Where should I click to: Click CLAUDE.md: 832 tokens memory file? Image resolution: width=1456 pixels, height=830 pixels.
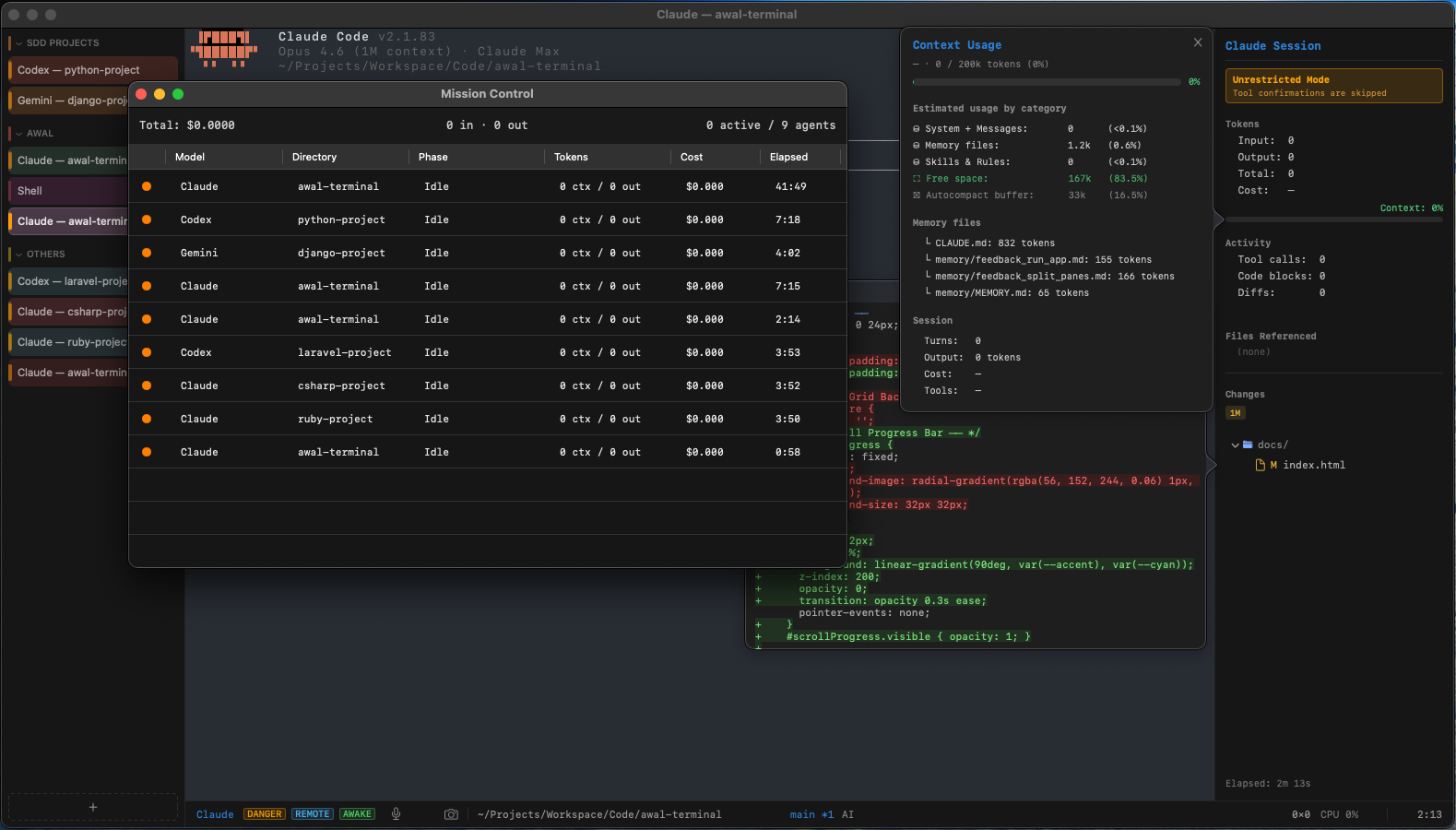point(995,243)
